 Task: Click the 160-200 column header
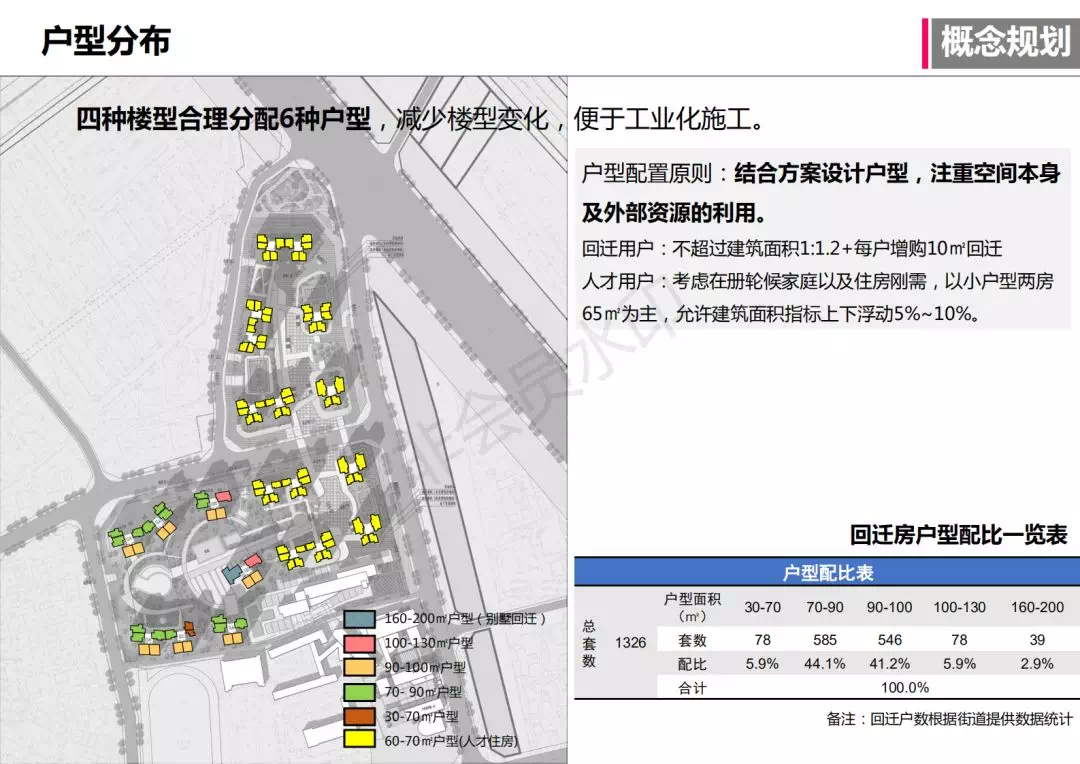point(1037,608)
